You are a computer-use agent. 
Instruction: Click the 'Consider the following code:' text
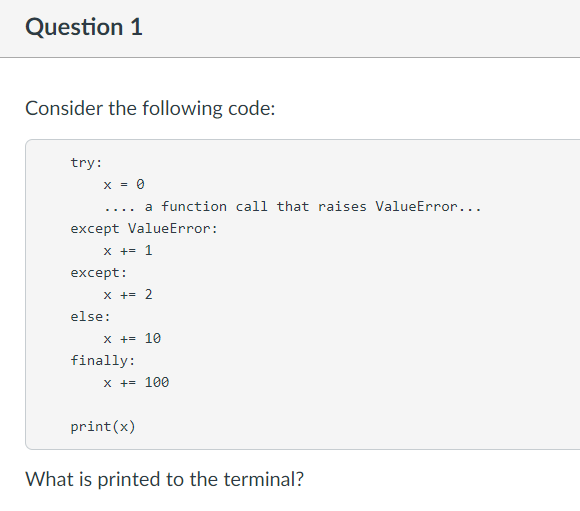point(150,109)
